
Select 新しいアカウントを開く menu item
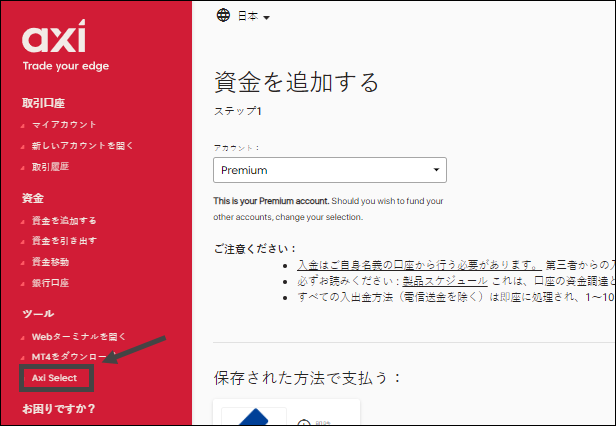[82, 146]
